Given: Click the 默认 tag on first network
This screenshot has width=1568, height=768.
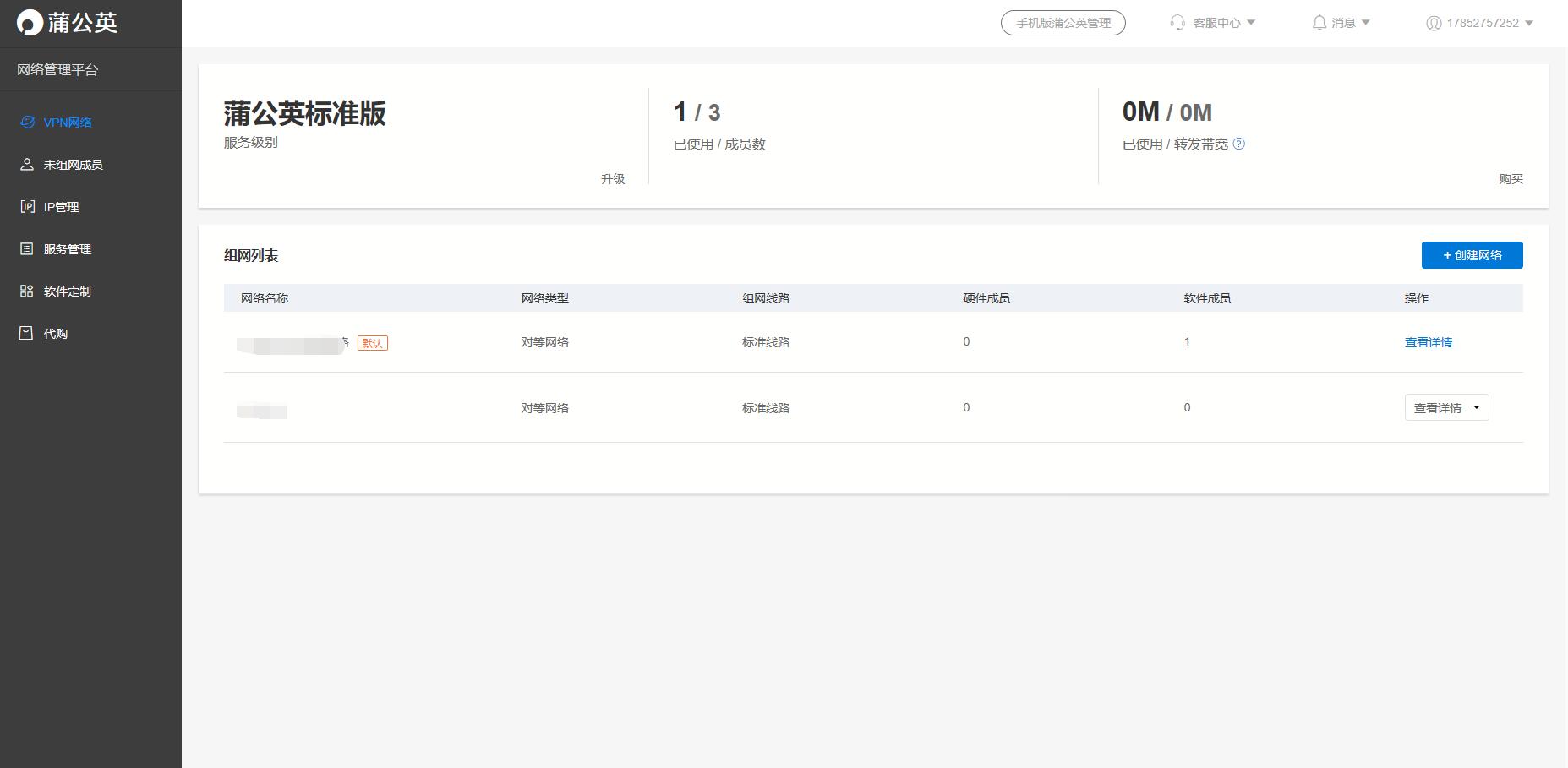Looking at the screenshot, I should (373, 343).
